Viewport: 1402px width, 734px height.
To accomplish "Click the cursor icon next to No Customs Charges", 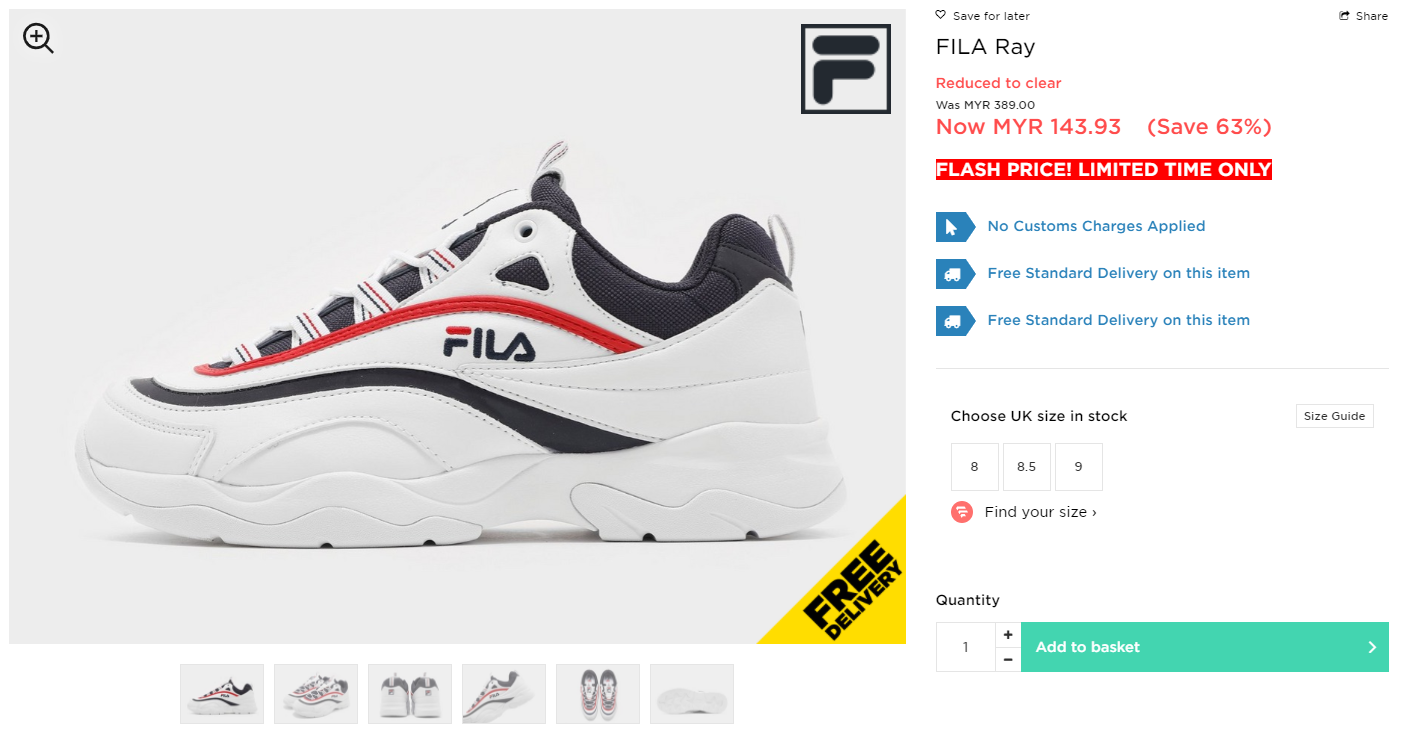I will tap(954, 227).
